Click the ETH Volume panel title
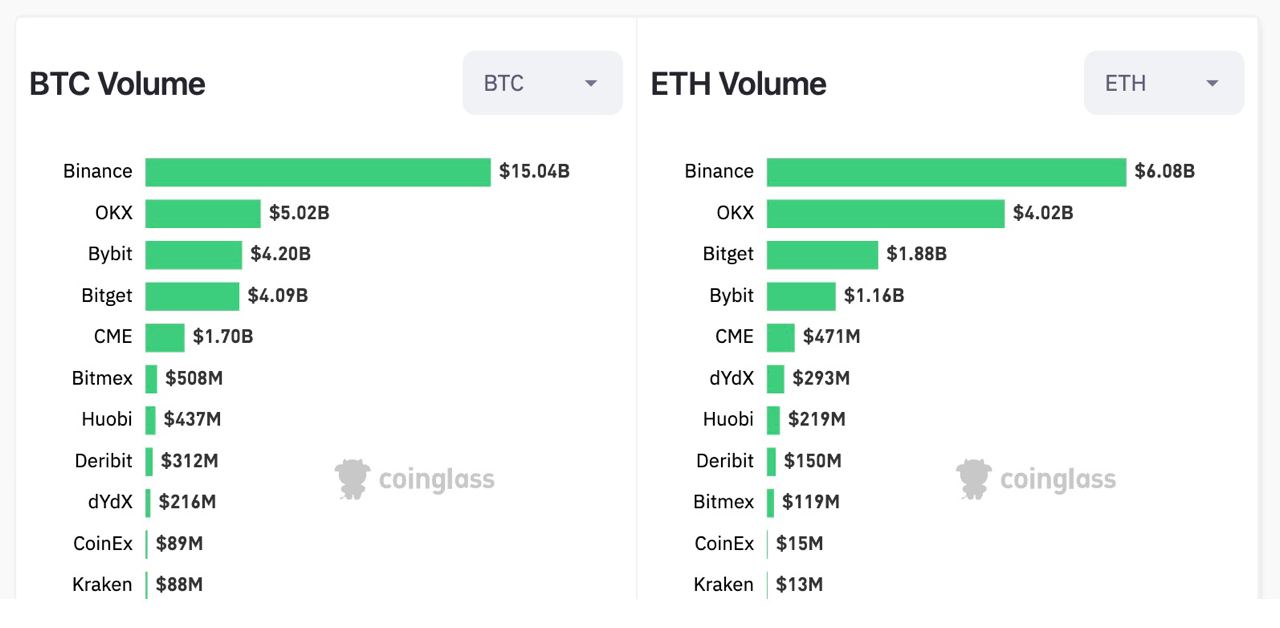The image size is (1280, 628). pos(737,83)
